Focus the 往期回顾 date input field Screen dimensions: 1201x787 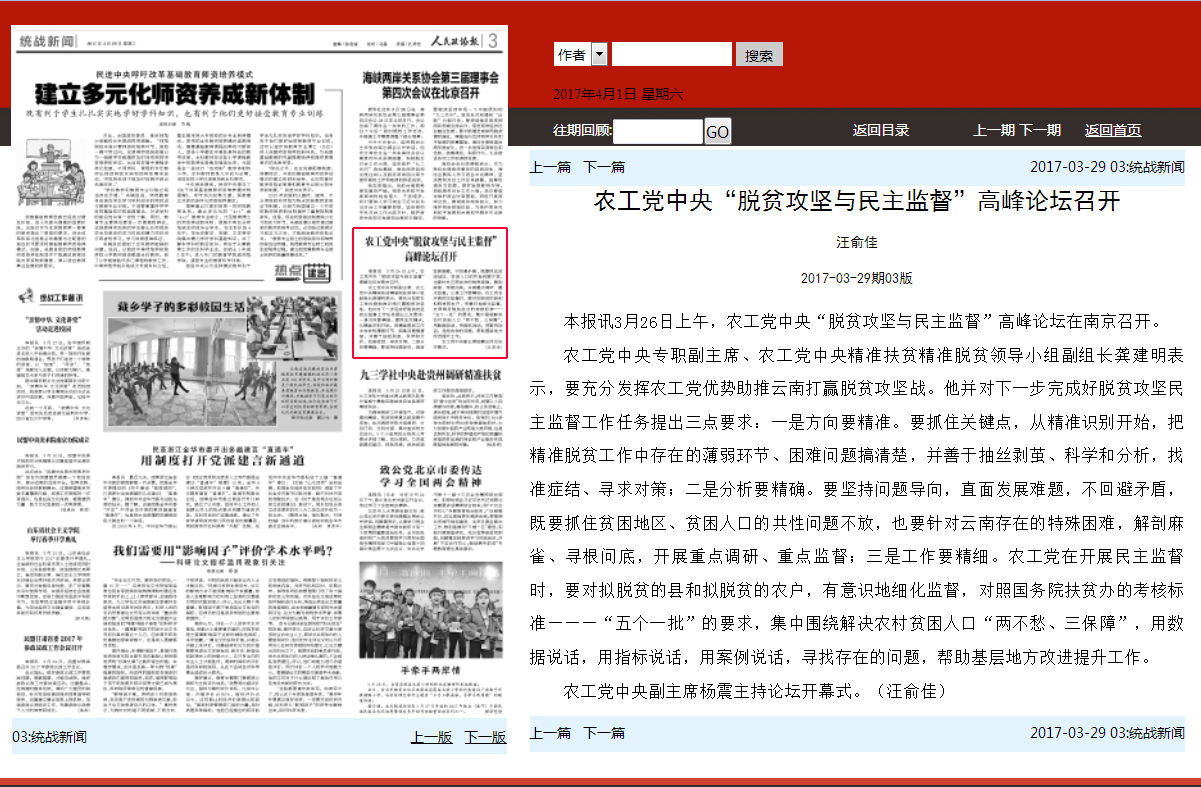[x=657, y=131]
